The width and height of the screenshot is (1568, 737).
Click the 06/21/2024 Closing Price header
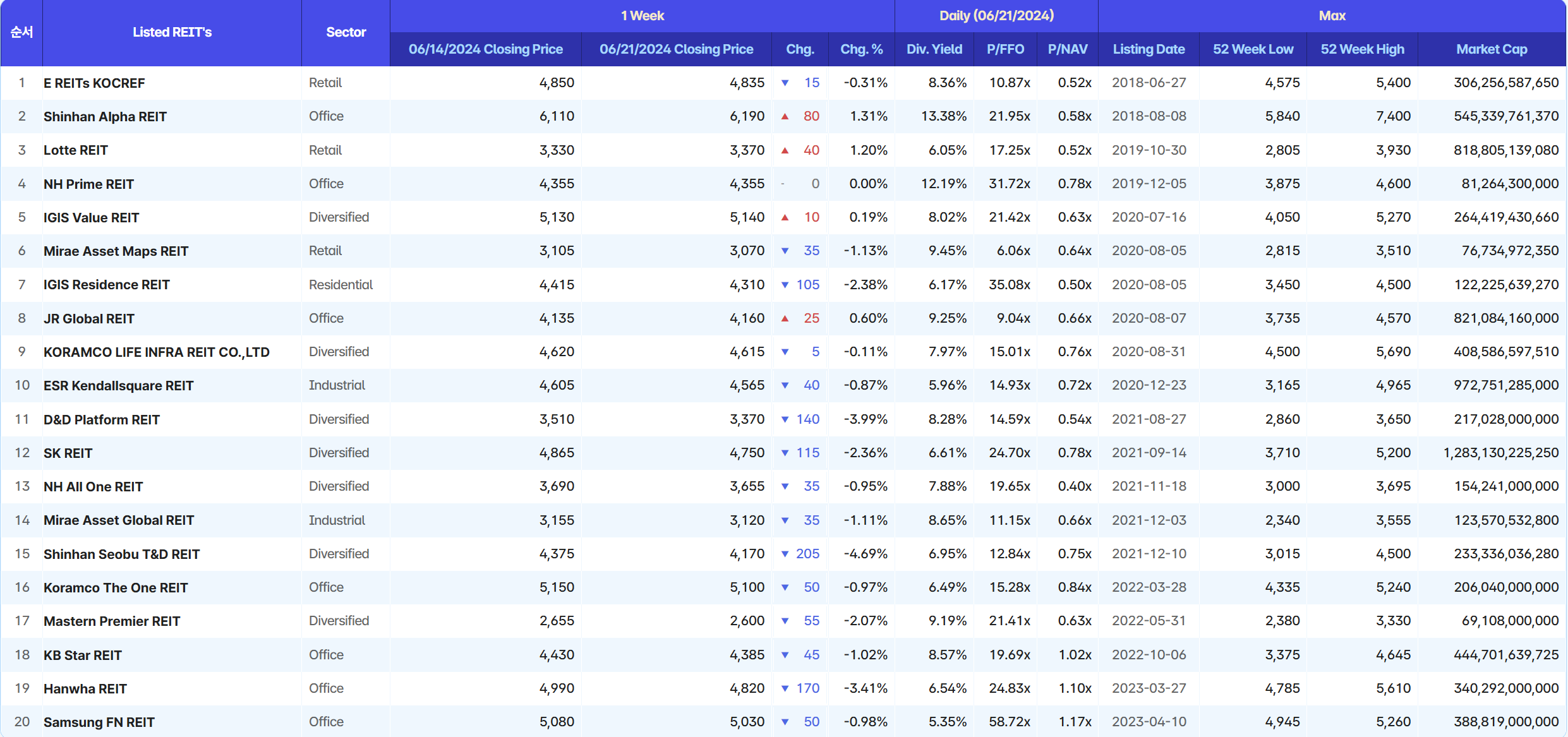point(676,49)
